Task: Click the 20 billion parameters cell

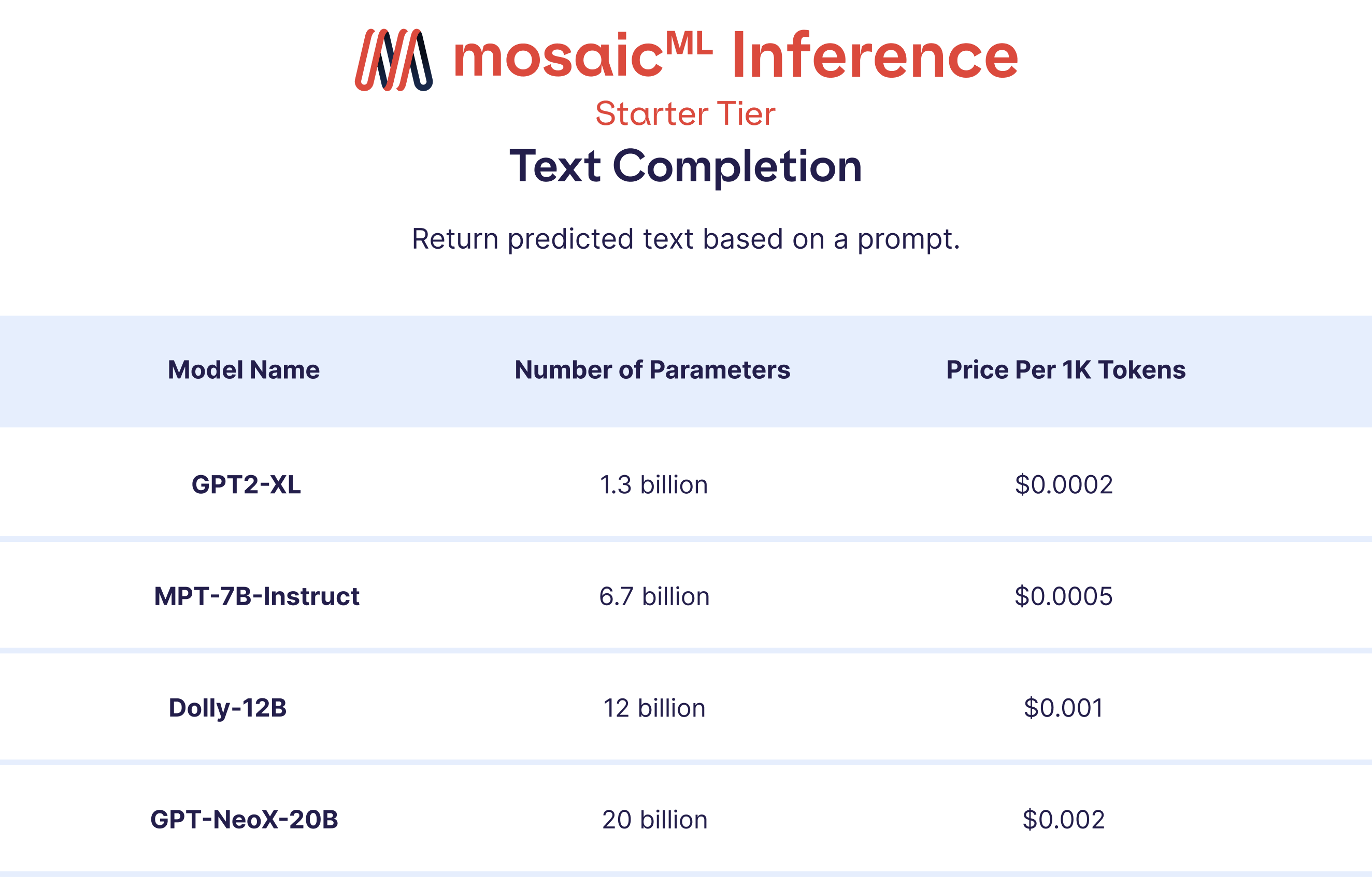Action: (x=655, y=820)
